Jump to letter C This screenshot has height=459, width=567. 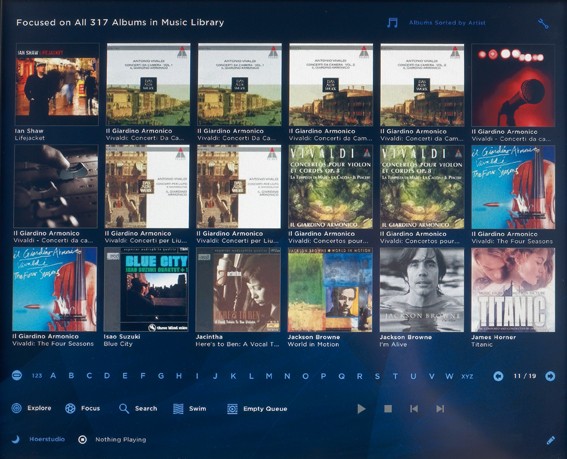click(89, 376)
